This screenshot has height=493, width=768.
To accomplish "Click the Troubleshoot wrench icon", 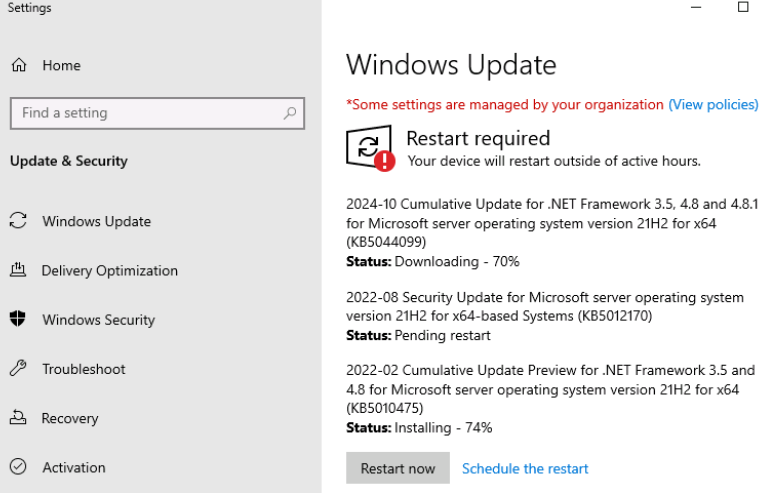I will [18, 368].
